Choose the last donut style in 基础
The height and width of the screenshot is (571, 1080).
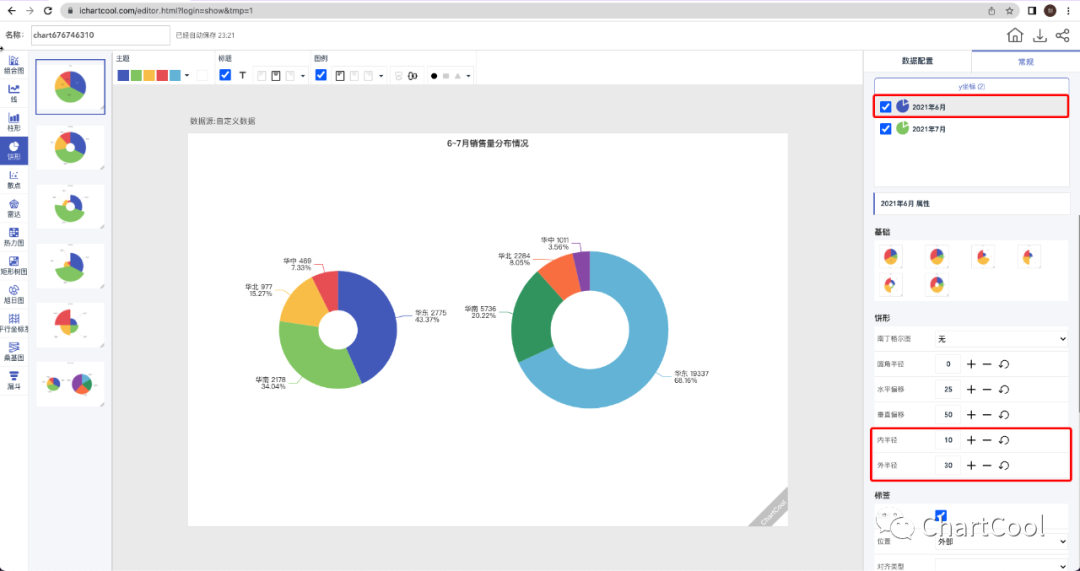pos(937,284)
